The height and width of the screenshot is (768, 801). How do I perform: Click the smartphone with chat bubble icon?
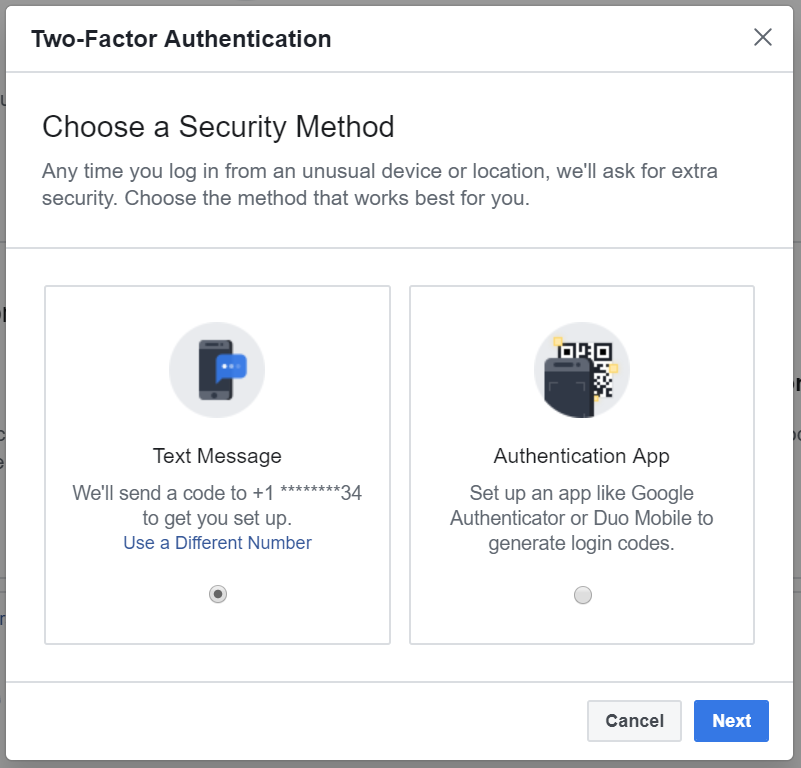pos(216,368)
